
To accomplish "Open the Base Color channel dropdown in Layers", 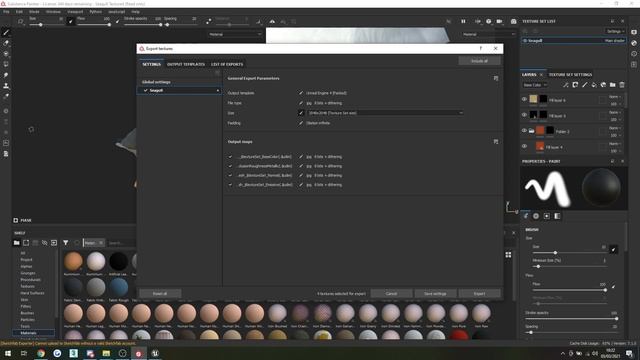I will tap(535, 85).
